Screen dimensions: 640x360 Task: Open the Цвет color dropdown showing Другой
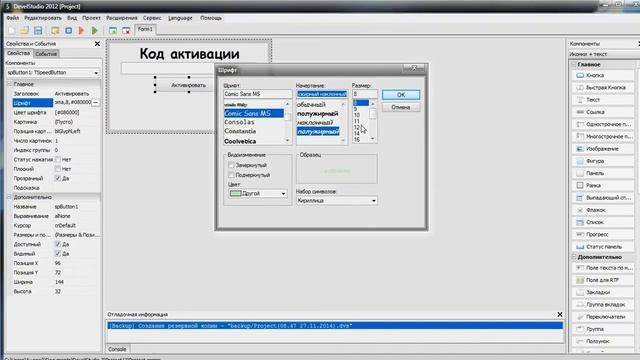tap(258, 193)
